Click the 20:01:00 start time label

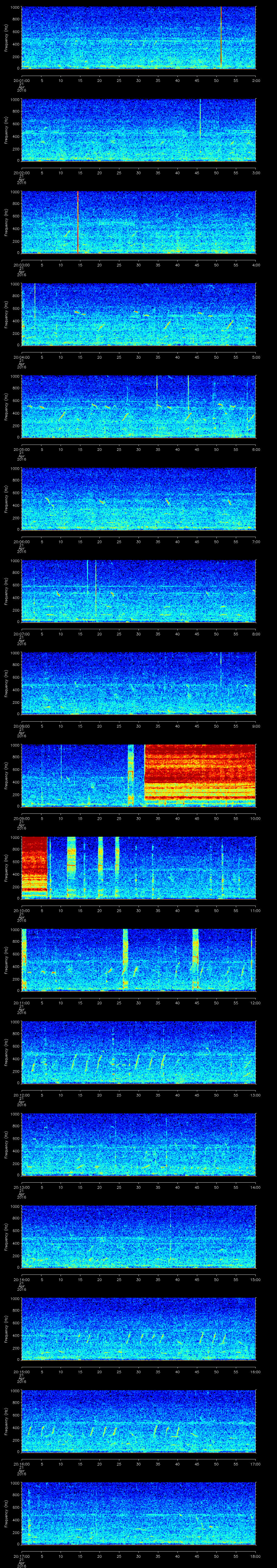[x=21, y=80]
